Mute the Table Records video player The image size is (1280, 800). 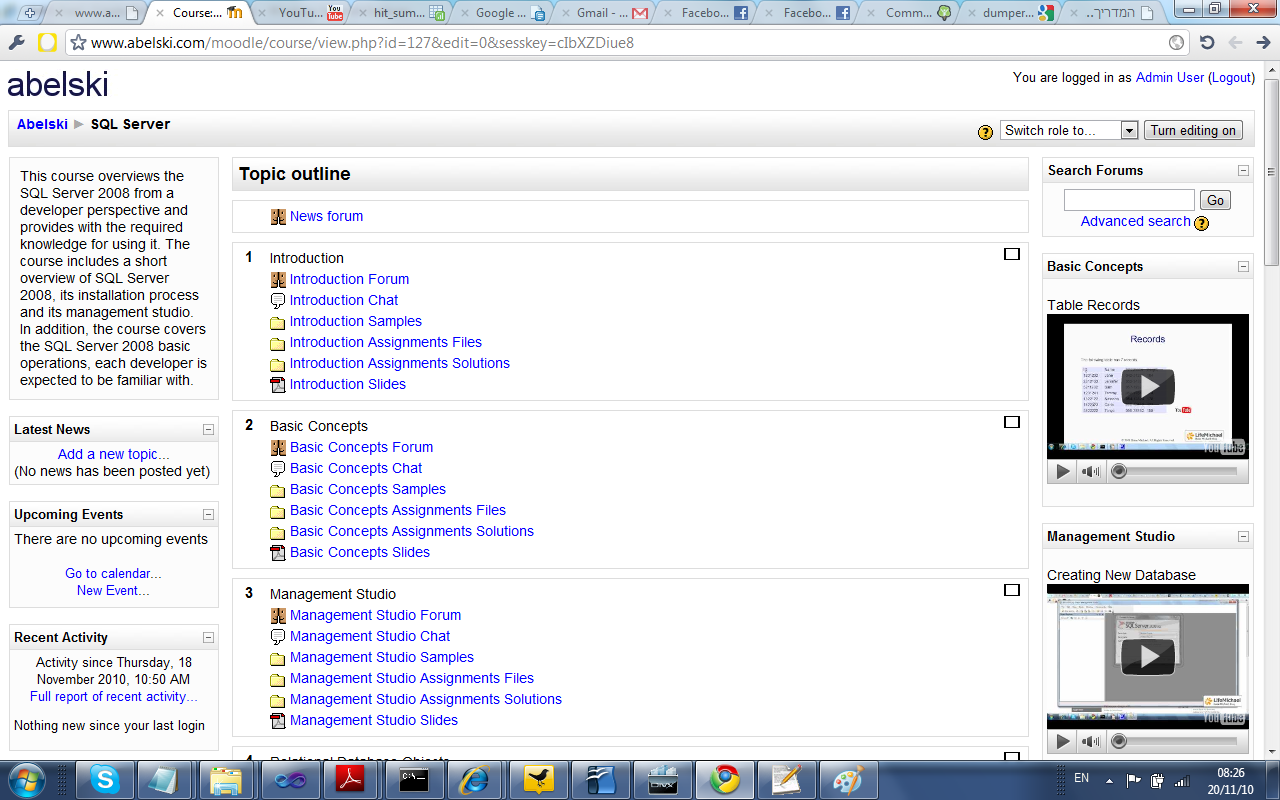click(x=1091, y=471)
